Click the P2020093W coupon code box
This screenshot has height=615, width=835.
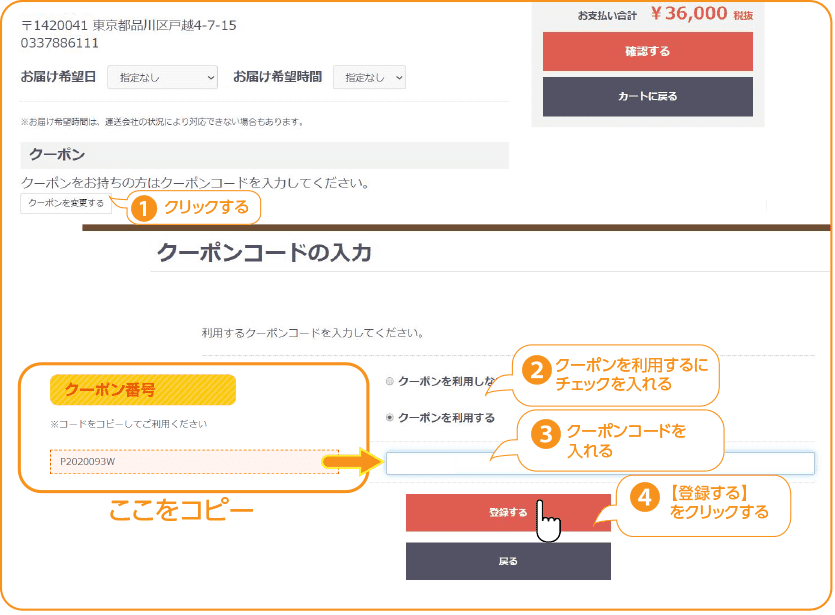click(x=194, y=462)
